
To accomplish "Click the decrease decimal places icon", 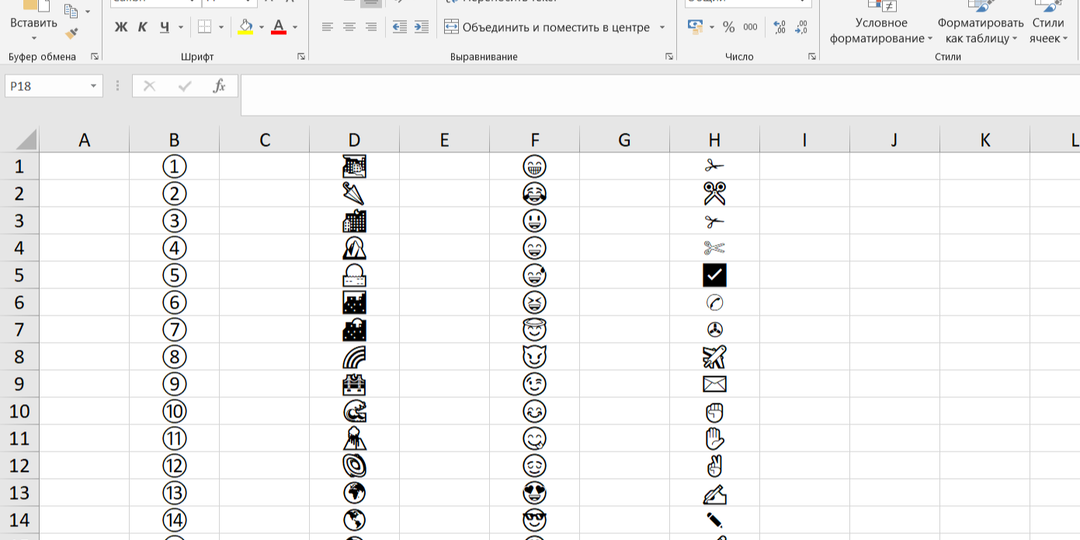I will point(802,28).
